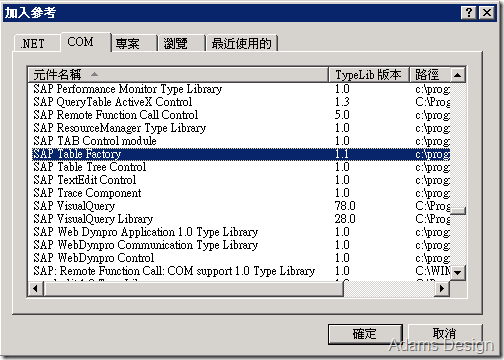504x360 pixels.
Task: Switch to the 最近使用的 tab
Action: pos(242,43)
